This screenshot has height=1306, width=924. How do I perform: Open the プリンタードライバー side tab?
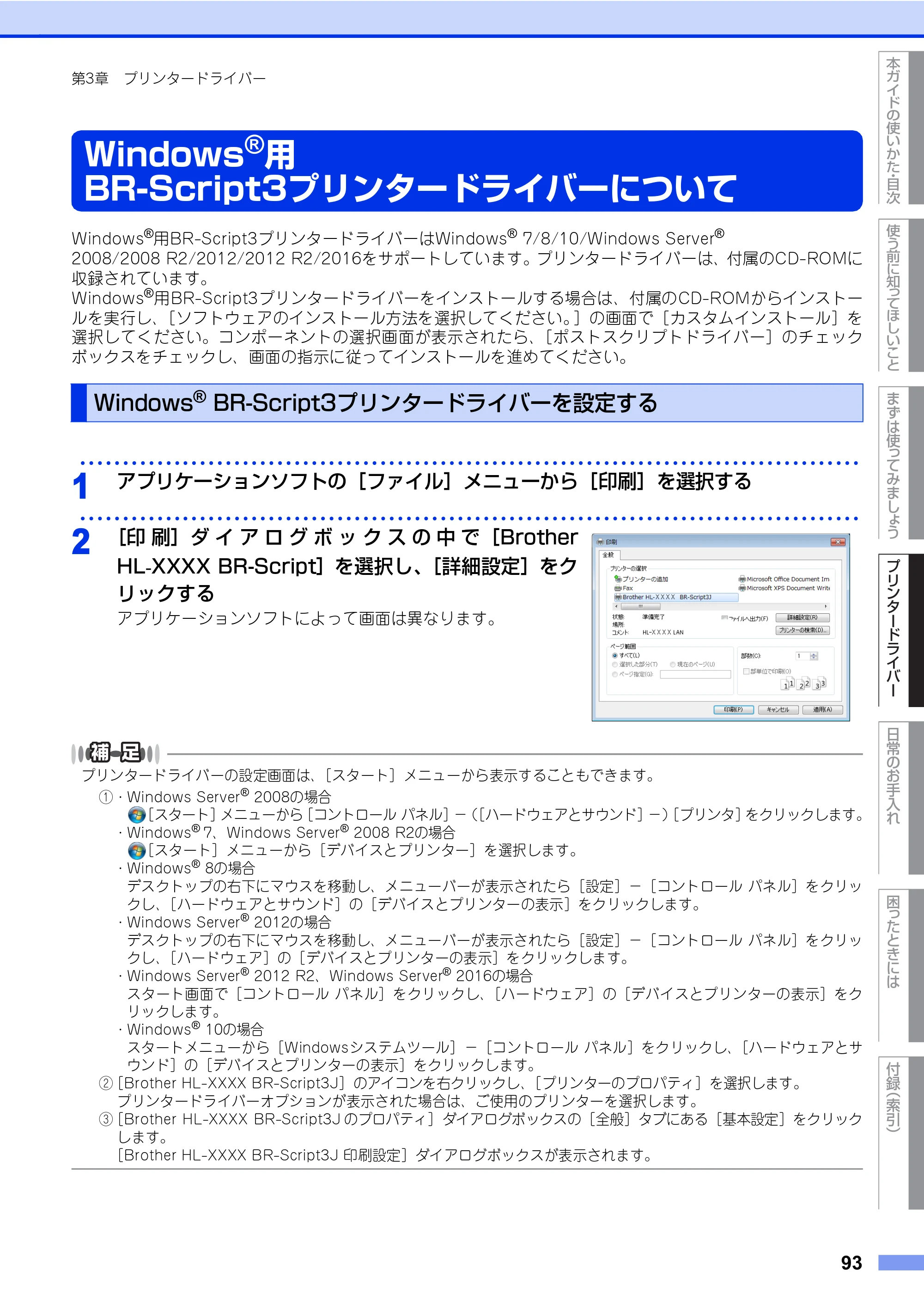pyautogui.click(x=901, y=630)
